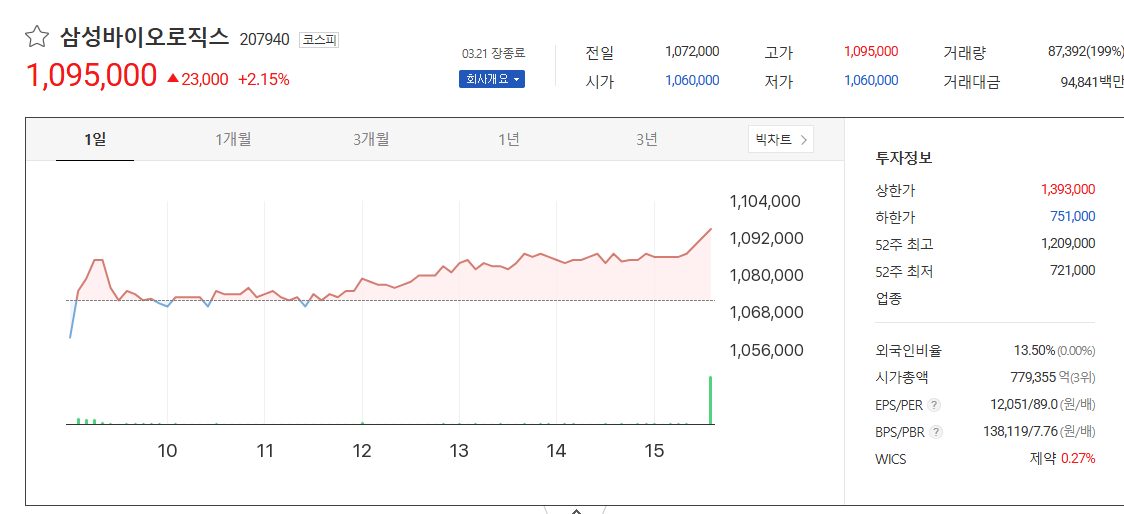The width and height of the screenshot is (1124, 514).
Task: Click the 시가 value 1,060,000
Action: [x=692, y=81]
